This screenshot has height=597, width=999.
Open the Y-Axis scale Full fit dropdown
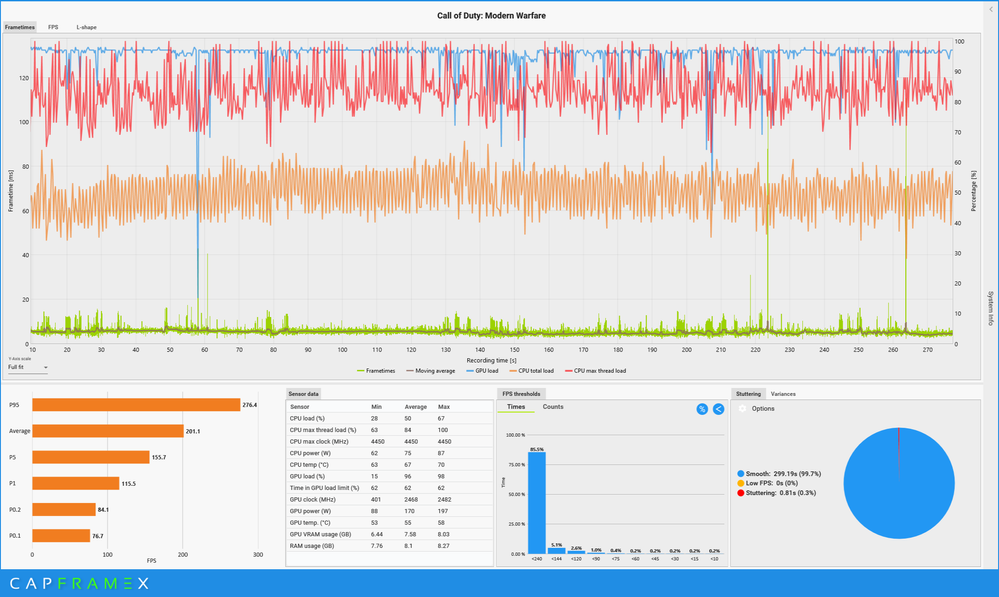pos(27,368)
